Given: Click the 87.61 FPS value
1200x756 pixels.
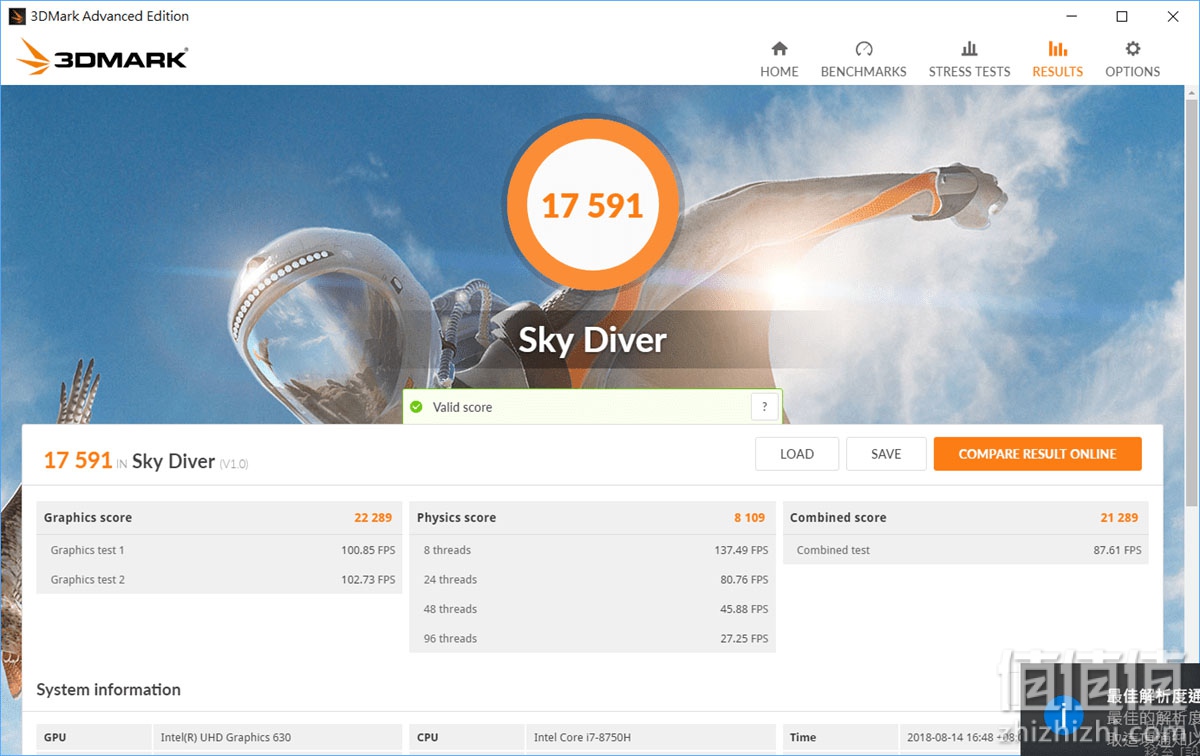Looking at the screenshot, I should pos(1117,550).
